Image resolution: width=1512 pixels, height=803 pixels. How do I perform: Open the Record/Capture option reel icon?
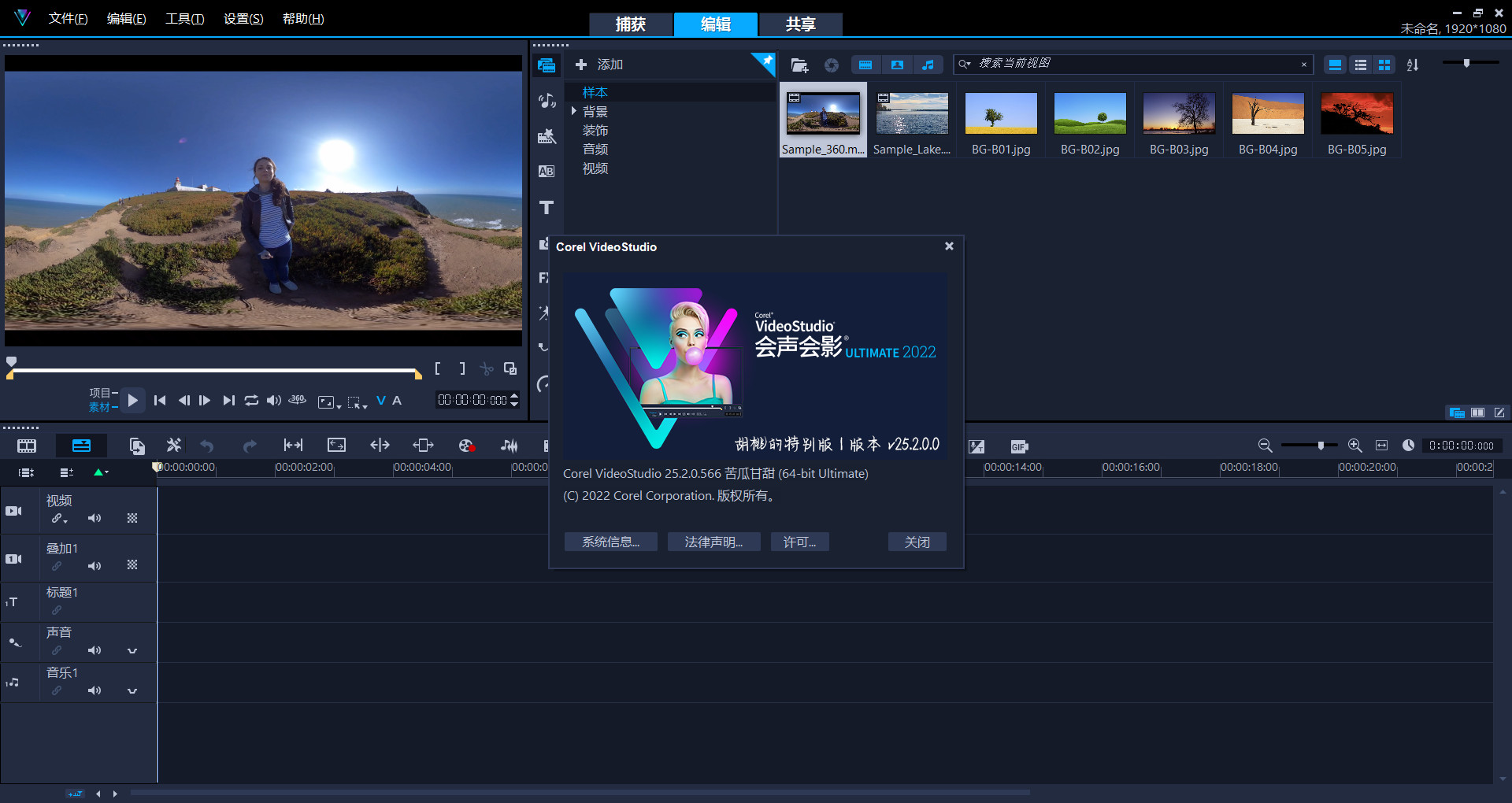[466, 446]
